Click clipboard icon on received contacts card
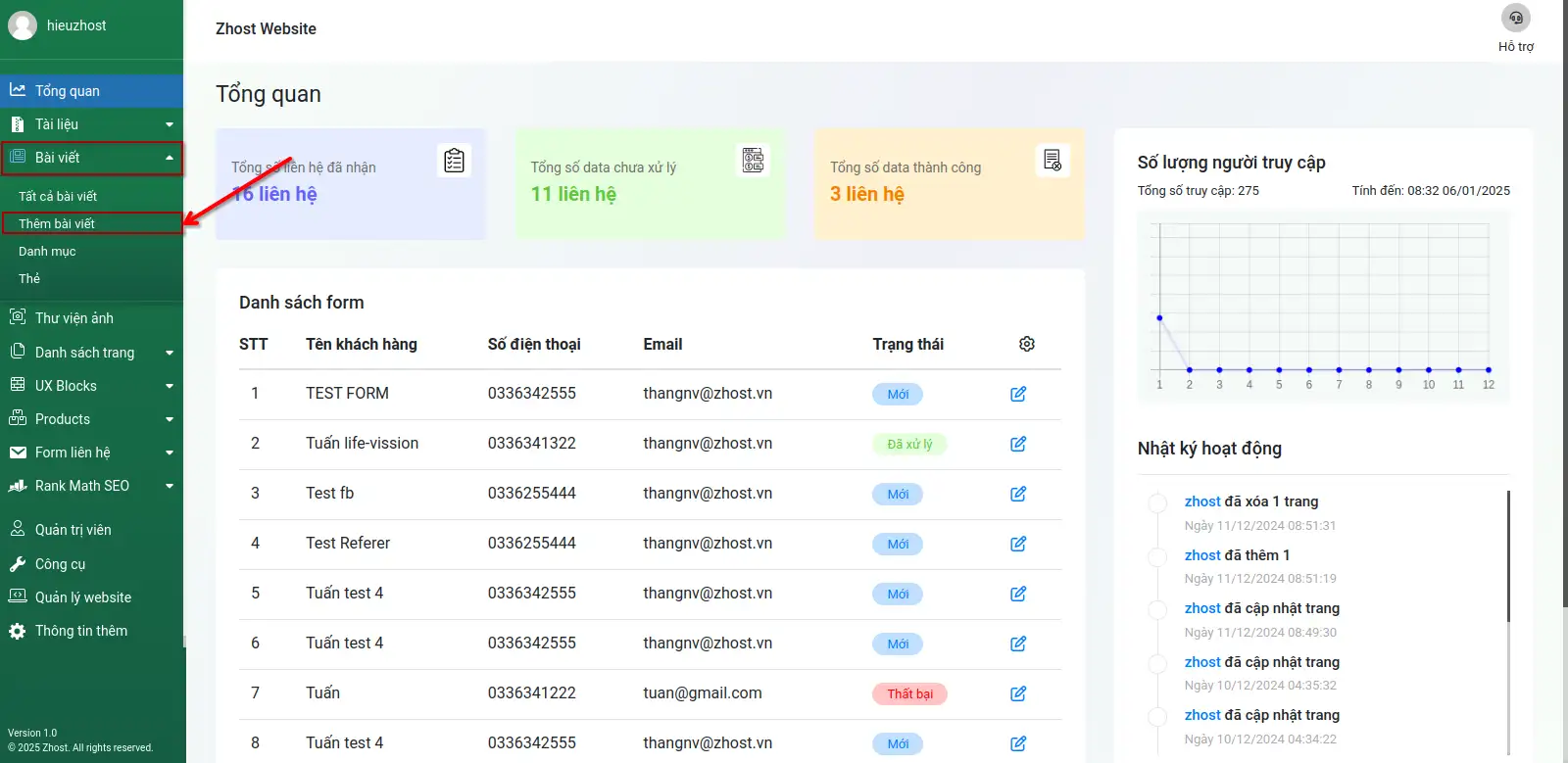The height and width of the screenshot is (763, 1568). tap(454, 161)
